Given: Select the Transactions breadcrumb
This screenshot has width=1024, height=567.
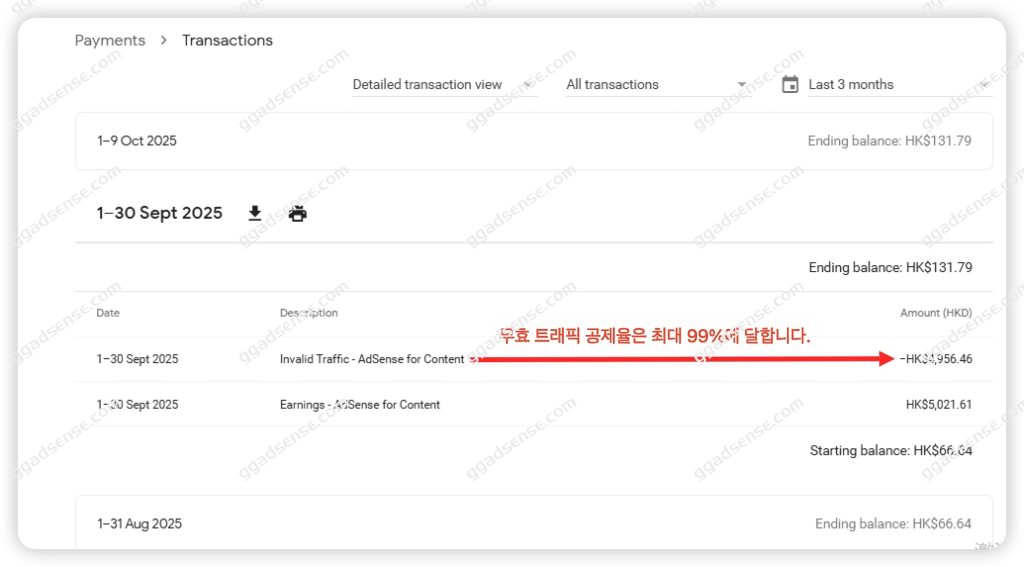Looking at the screenshot, I should tap(227, 40).
